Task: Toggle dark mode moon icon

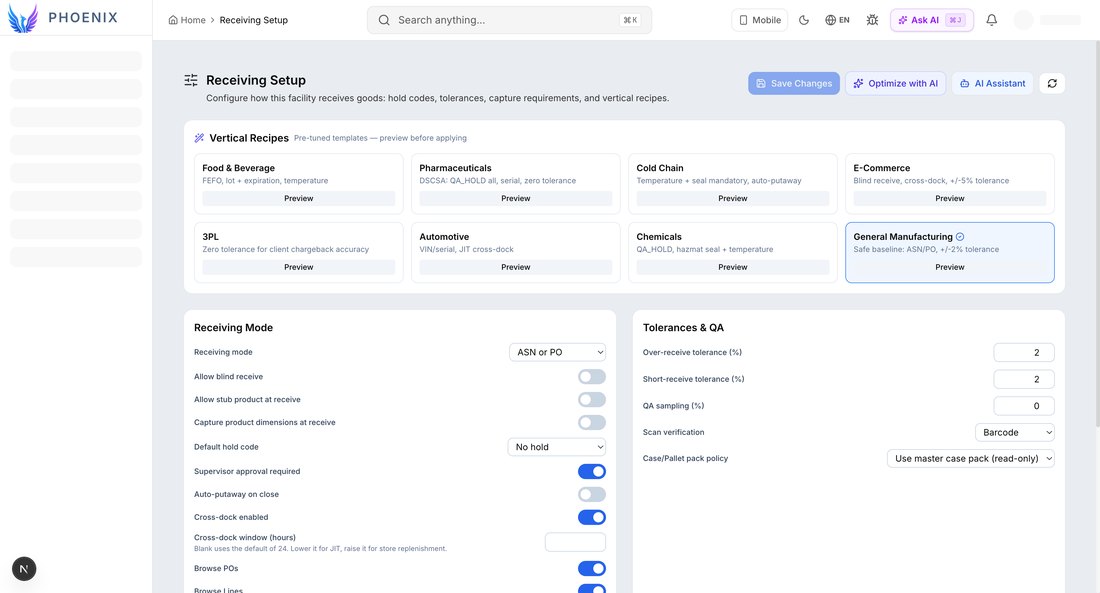Action: click(804, 20)
